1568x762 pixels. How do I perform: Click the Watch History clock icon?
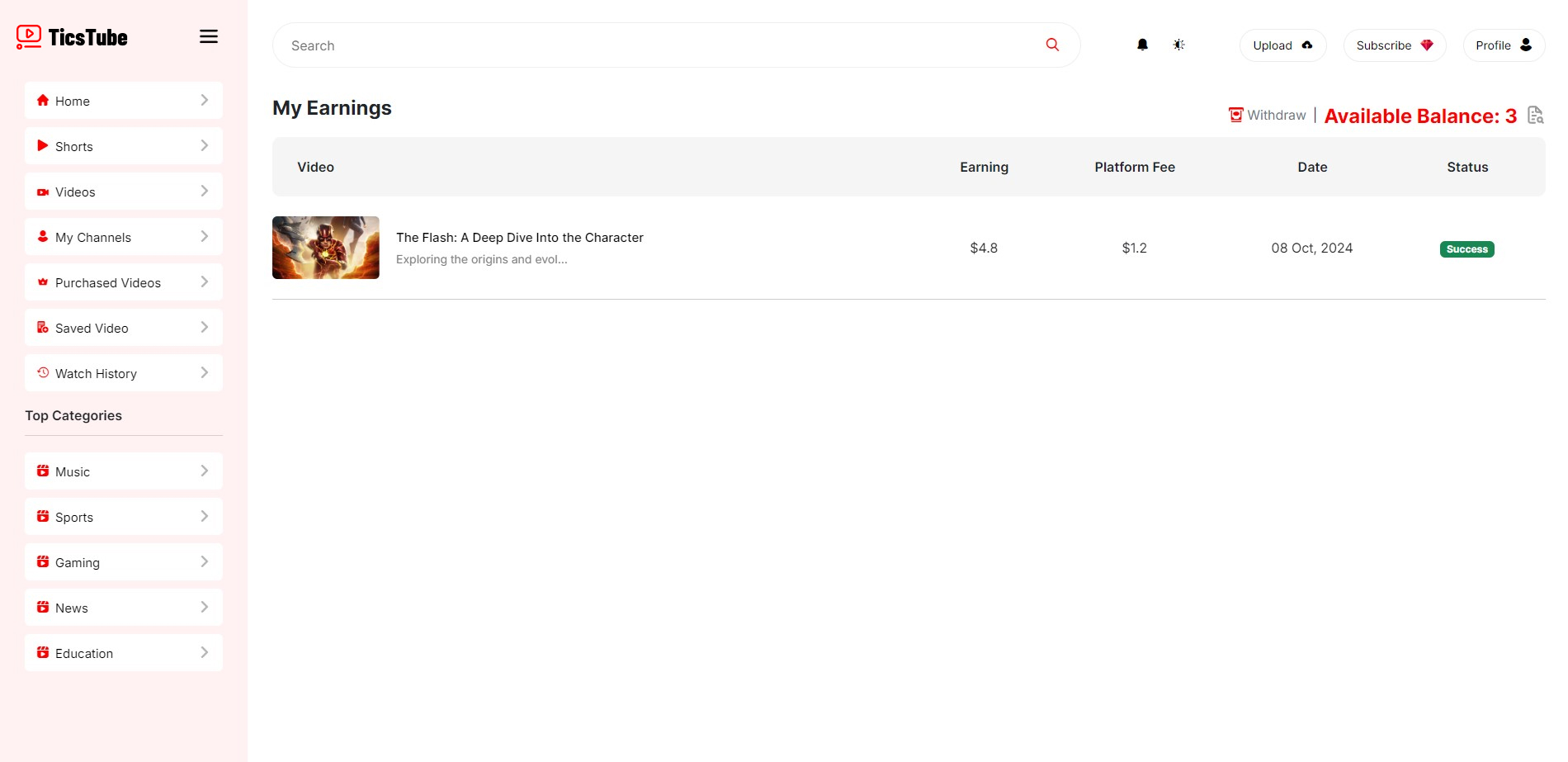[x=43, y=373]
